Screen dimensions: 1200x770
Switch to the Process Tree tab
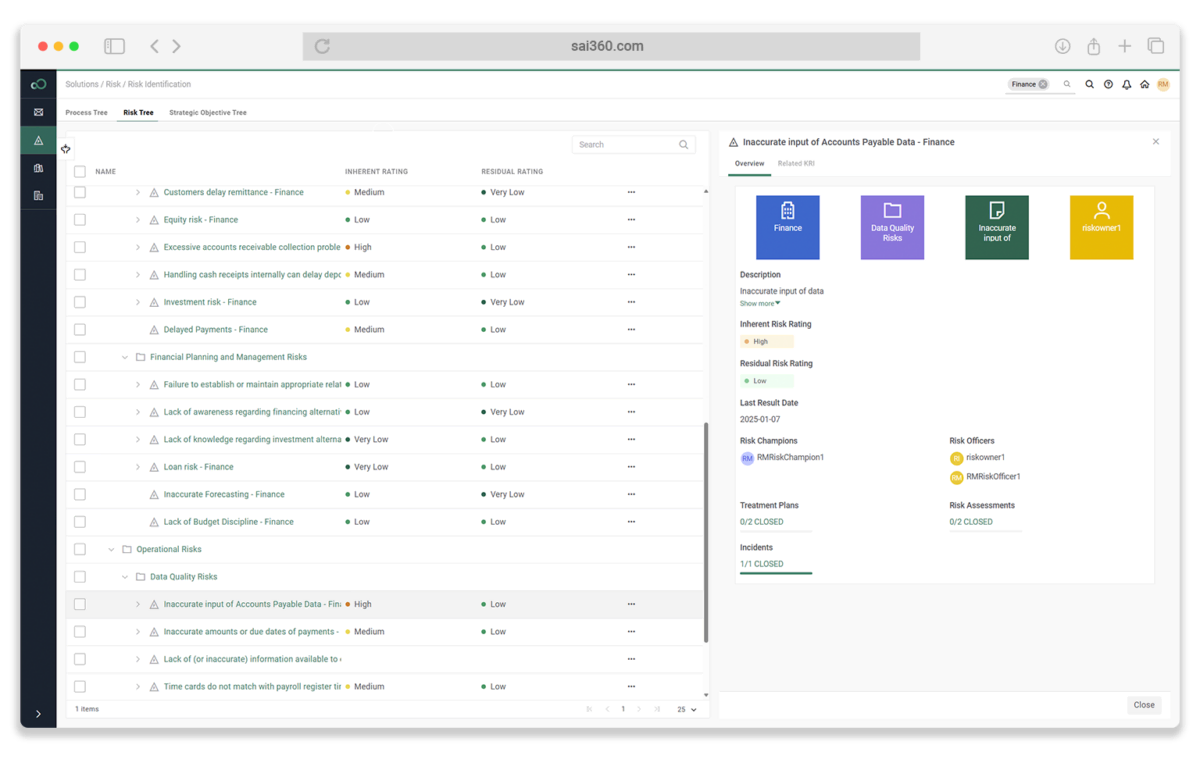86,113
